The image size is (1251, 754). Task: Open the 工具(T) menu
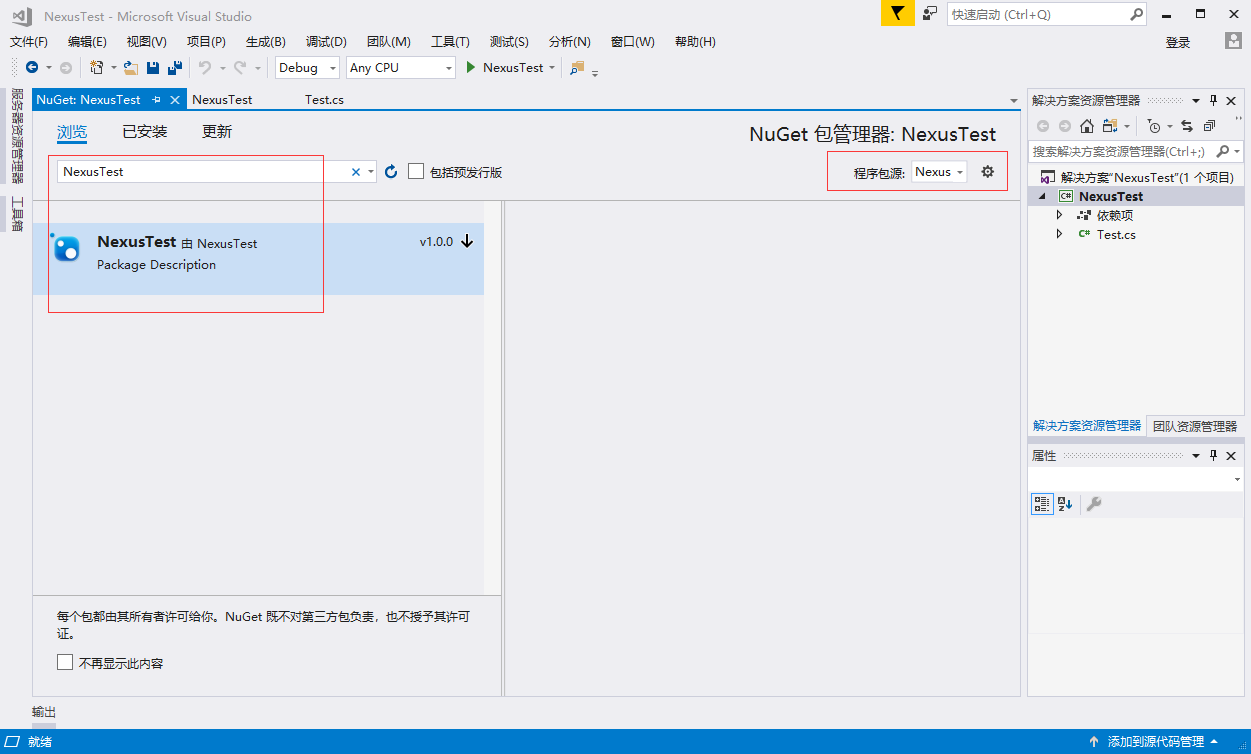[450, 41]
